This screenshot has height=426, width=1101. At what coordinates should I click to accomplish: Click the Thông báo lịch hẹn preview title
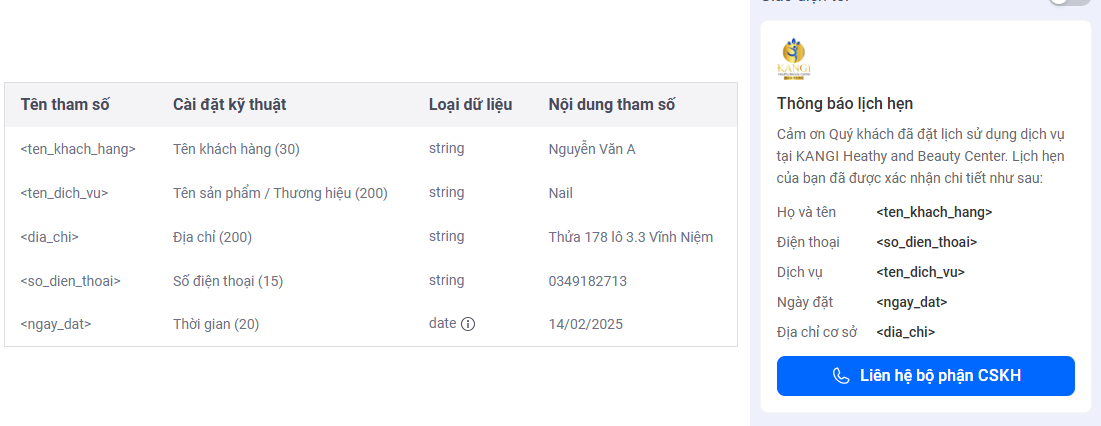845,103
